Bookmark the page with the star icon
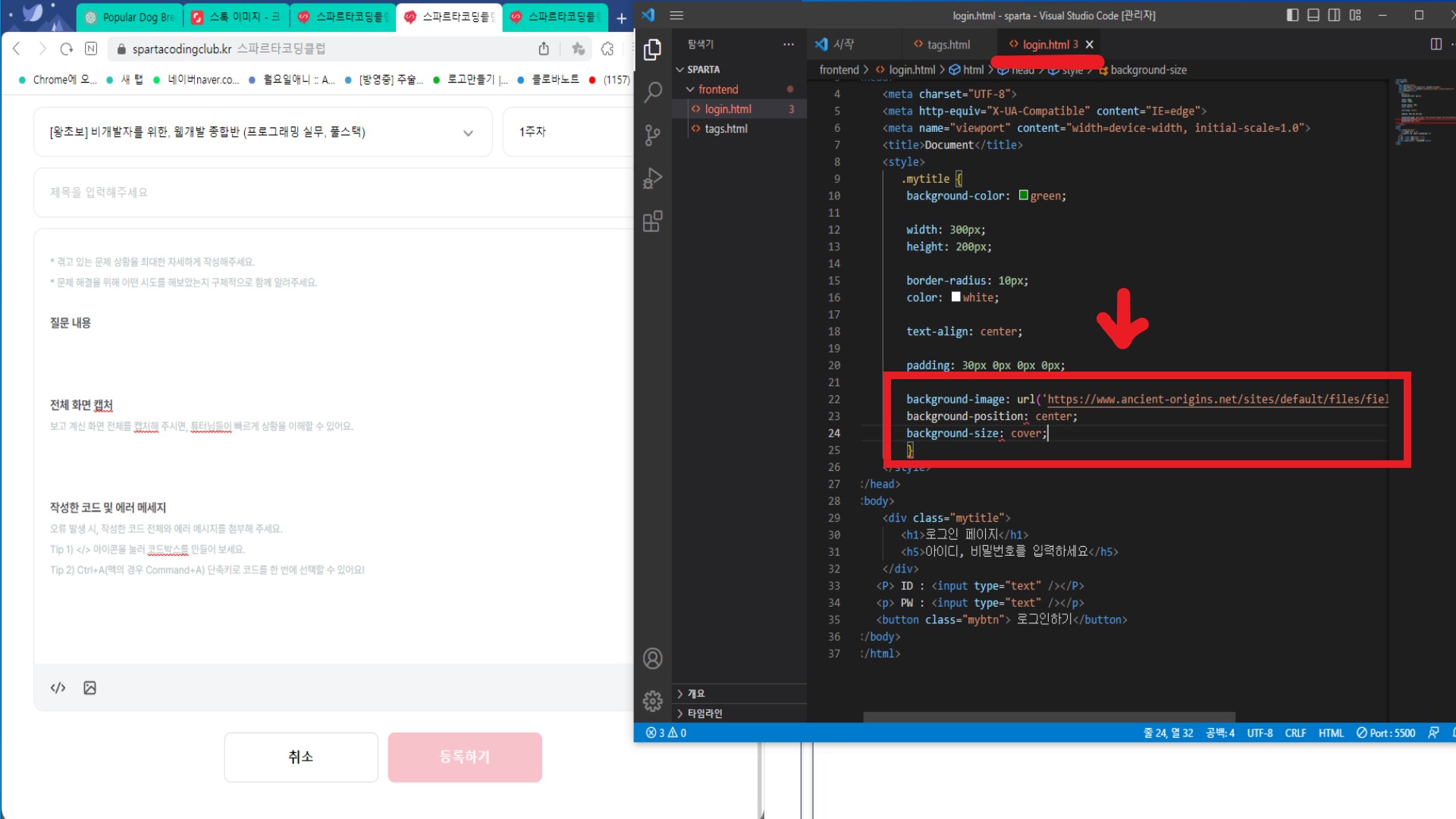The image size is (1456, 819). pyautogui.click(x=579, y=49)
